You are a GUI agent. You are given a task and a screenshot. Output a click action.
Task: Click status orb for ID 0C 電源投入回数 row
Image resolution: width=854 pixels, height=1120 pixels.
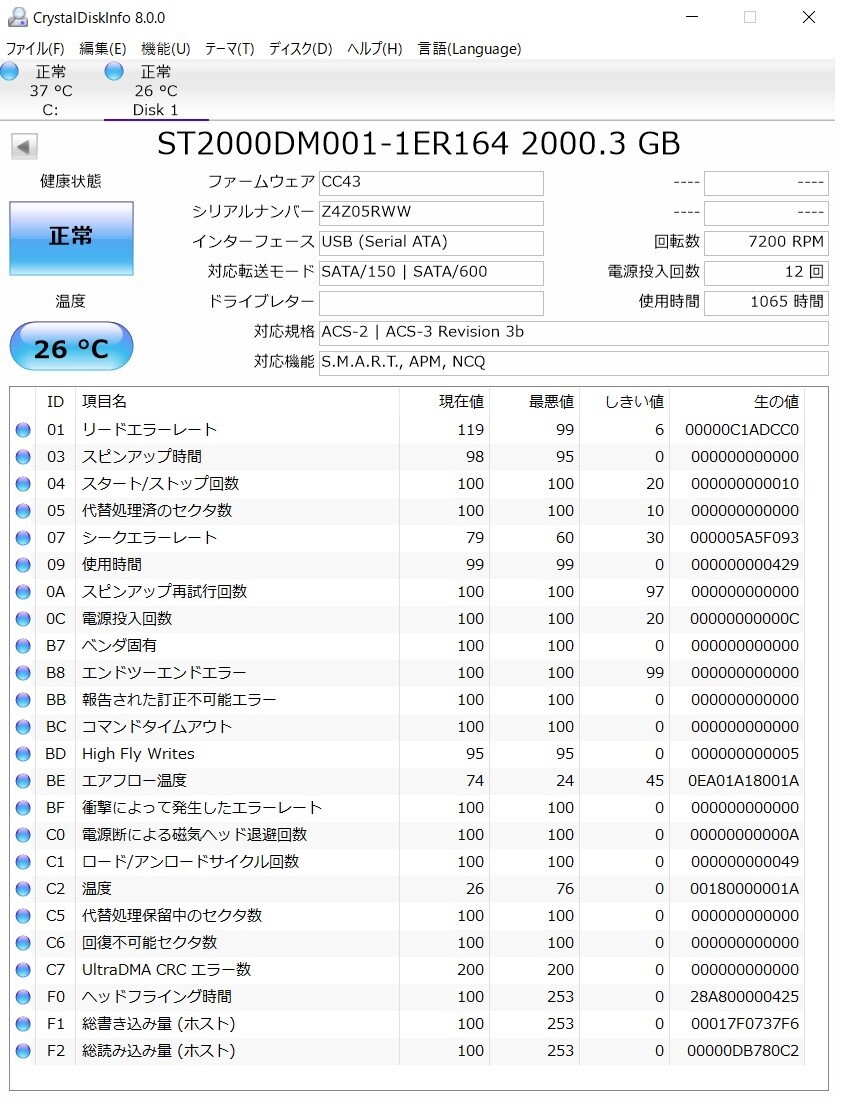click(23, 619)
